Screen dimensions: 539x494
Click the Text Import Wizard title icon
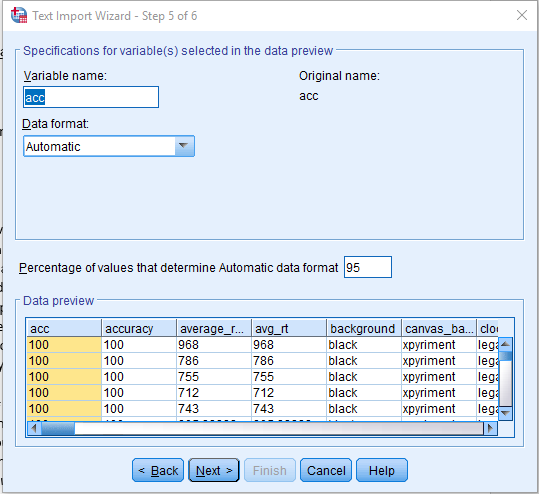point(19,16)
